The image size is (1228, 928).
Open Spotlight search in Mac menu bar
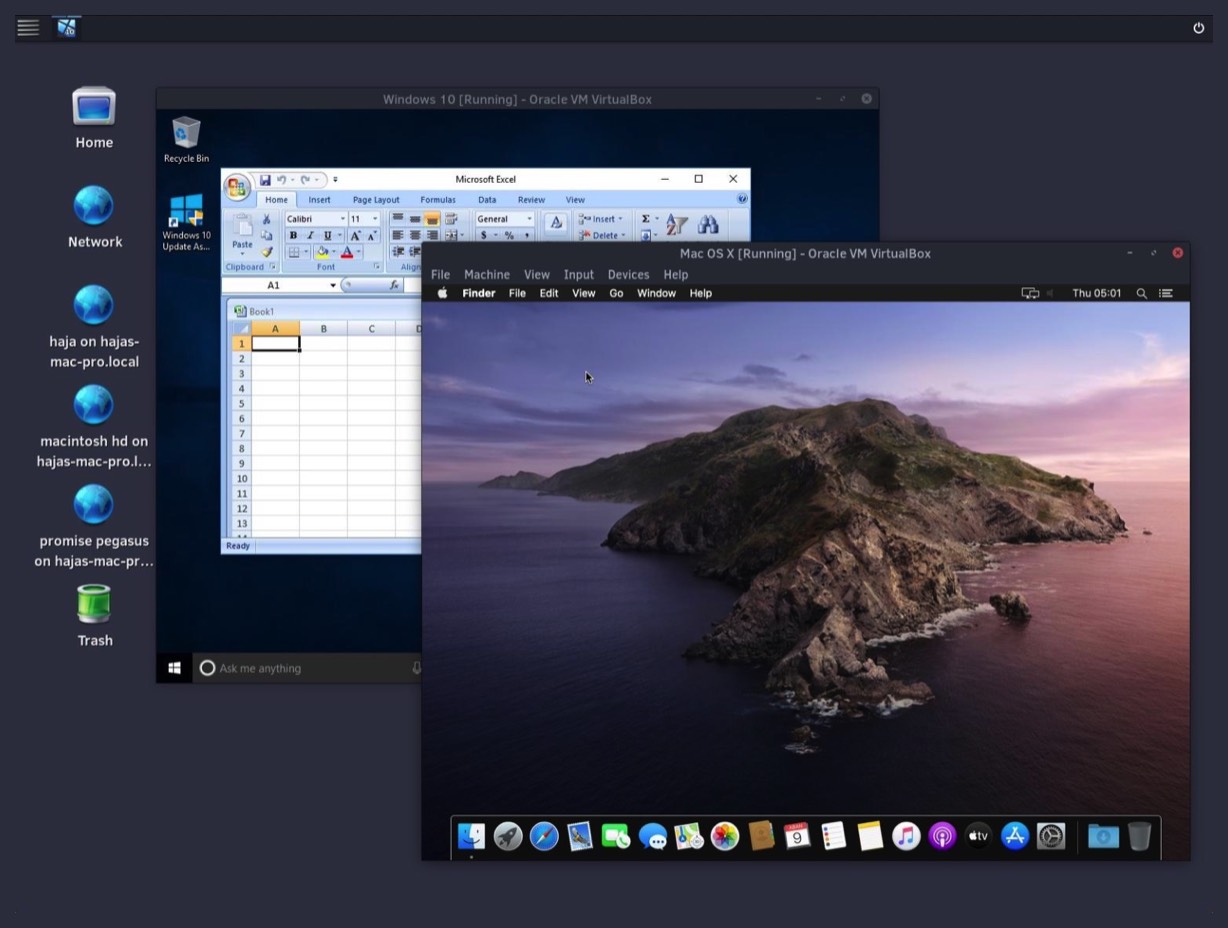[1141, 294]
